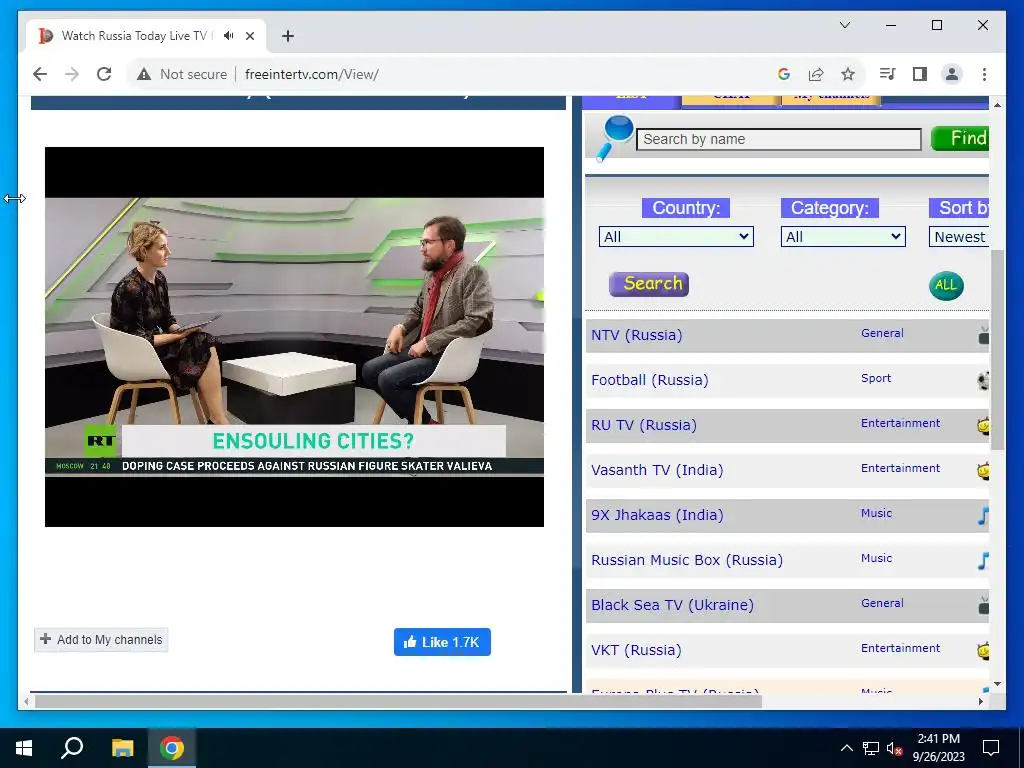
Task: Click the General category on the NTV row
Action: pyautogui.click(x=882, y=333)
